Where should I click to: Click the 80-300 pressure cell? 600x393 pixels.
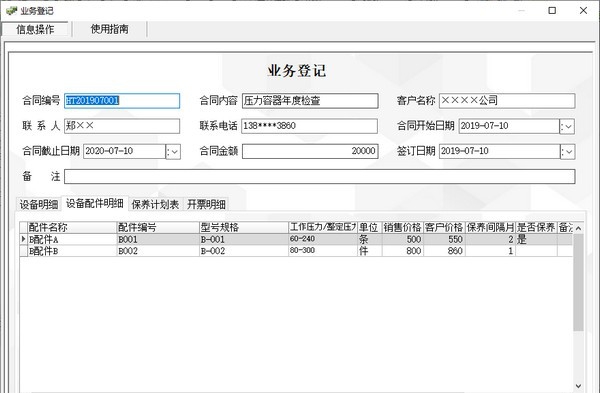[323, 251]
